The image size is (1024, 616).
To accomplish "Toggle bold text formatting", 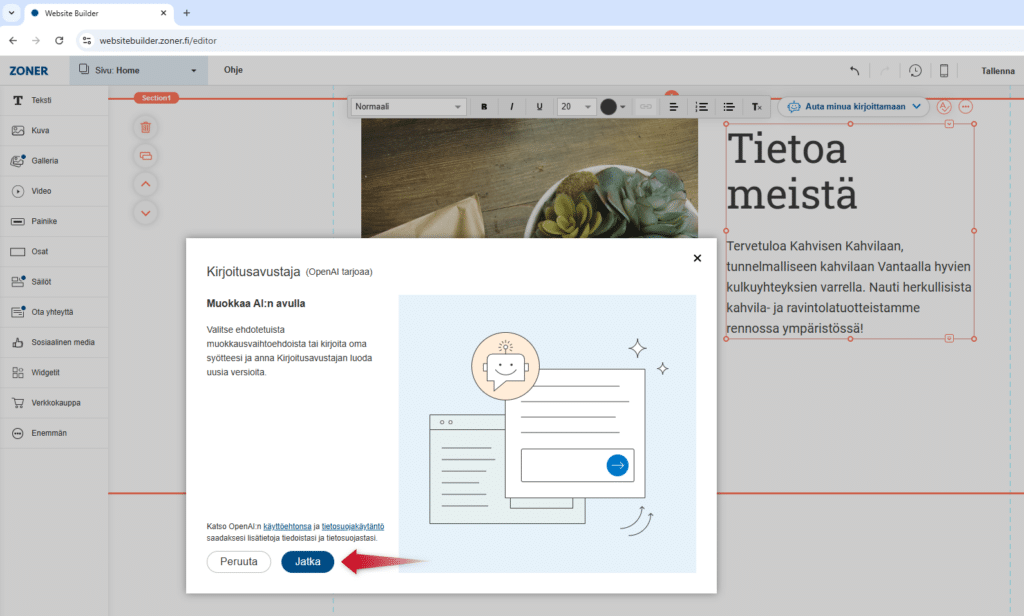I will (x=484, y=106).
